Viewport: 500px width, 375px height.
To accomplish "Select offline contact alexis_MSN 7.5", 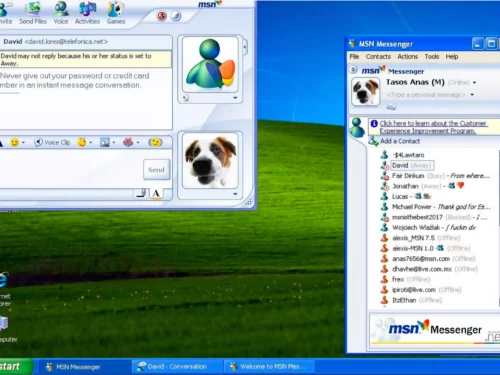I will pyautogui.click(x=420, y=238).
